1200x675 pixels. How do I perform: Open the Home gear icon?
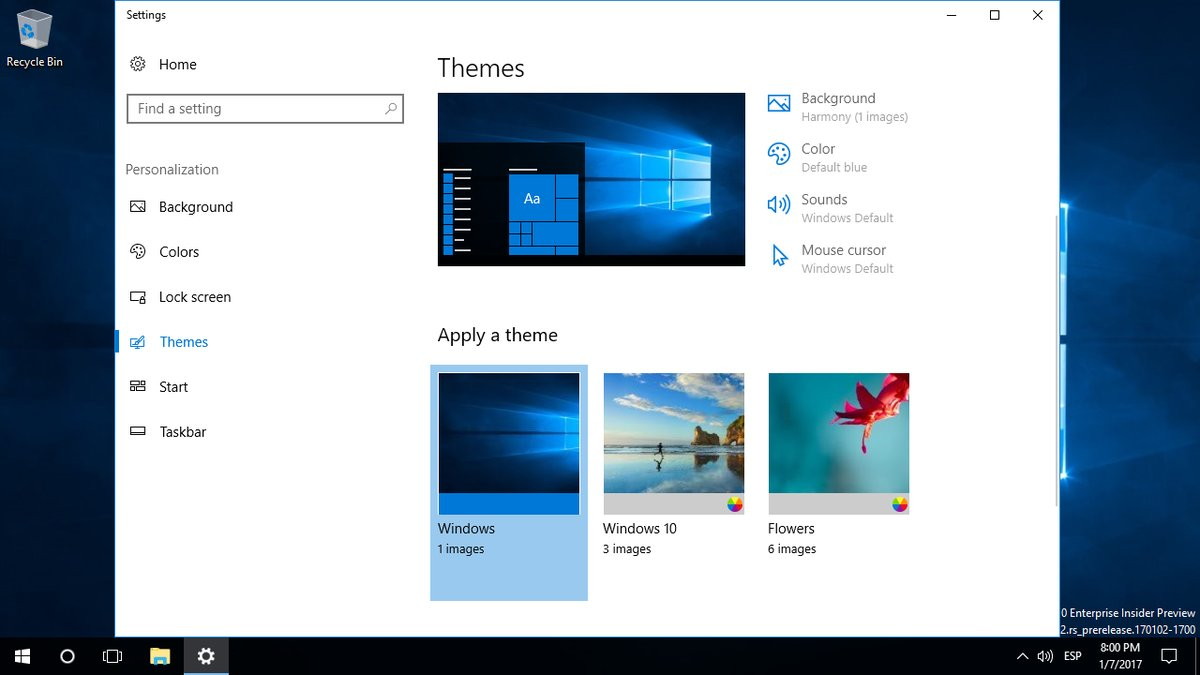137,64
